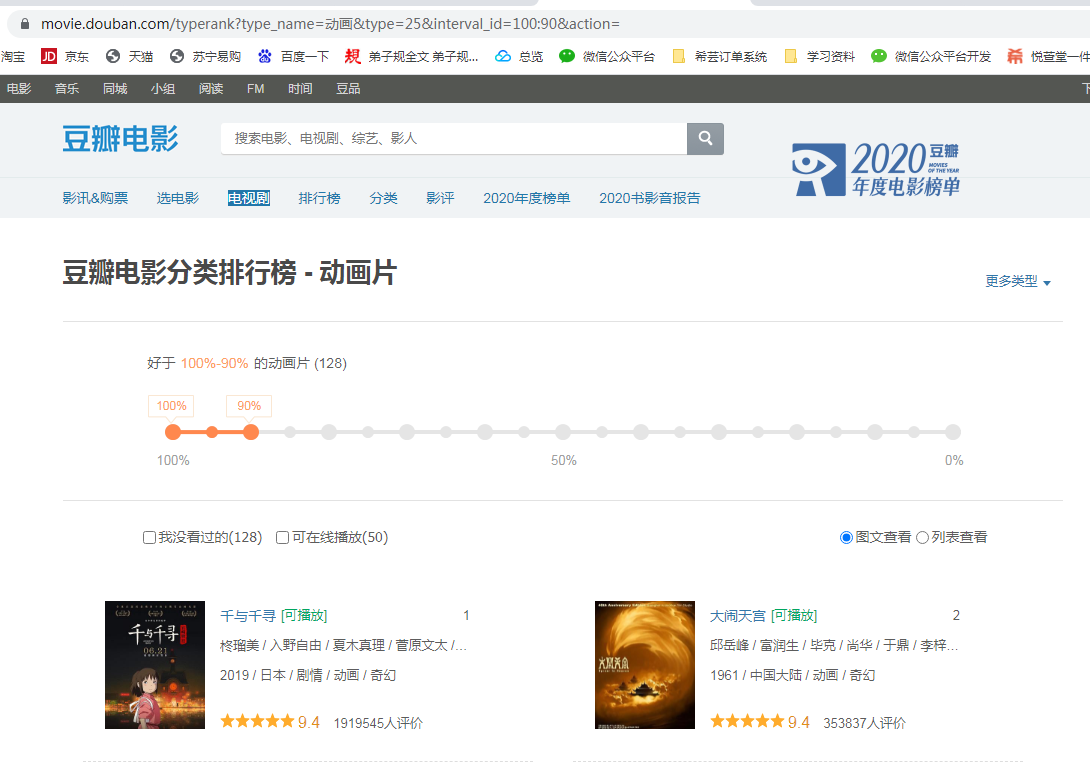This screenshot has height=766, width=1090.
Task: Open the 总览 cloud bookmark
Action: pos(519,56)
